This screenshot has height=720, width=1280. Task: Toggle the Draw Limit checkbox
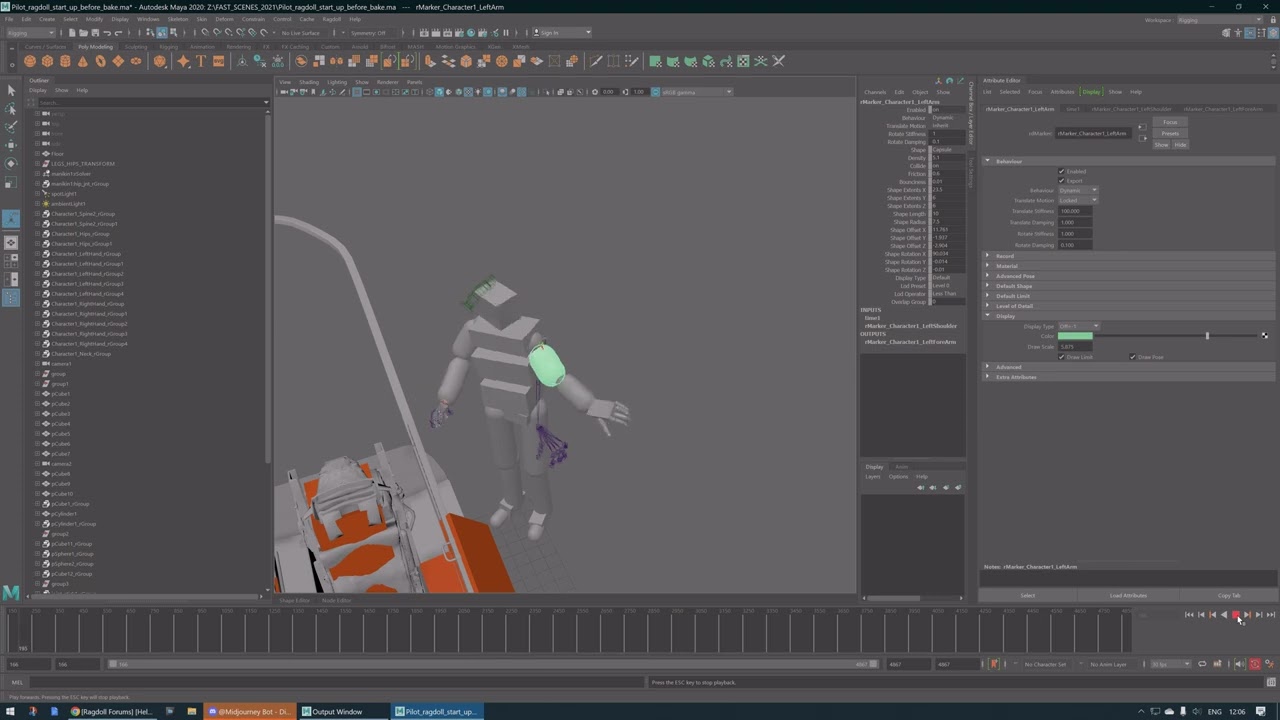tap(1062, 357)
